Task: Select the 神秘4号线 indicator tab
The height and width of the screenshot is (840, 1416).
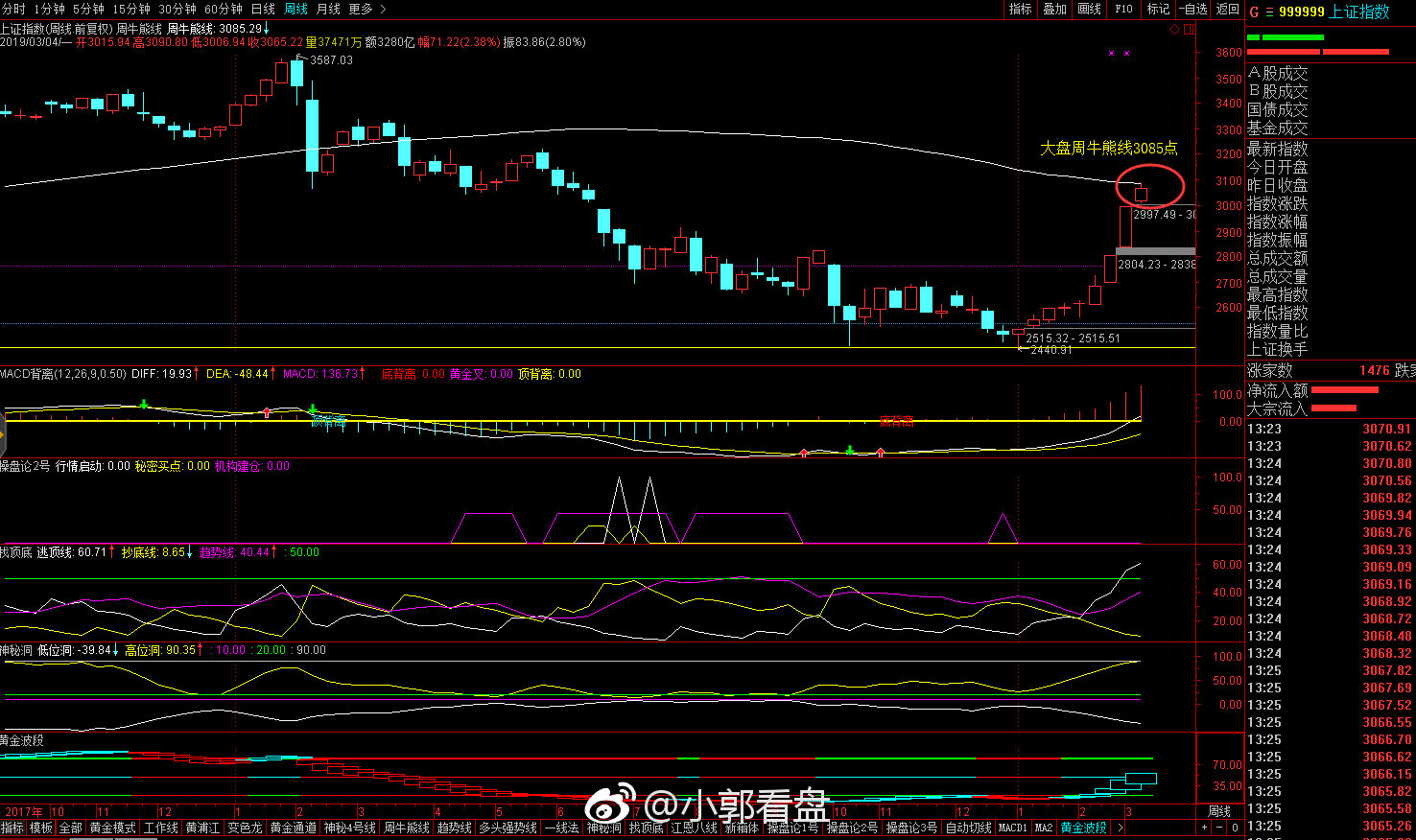Action: [x=349, y=828]
